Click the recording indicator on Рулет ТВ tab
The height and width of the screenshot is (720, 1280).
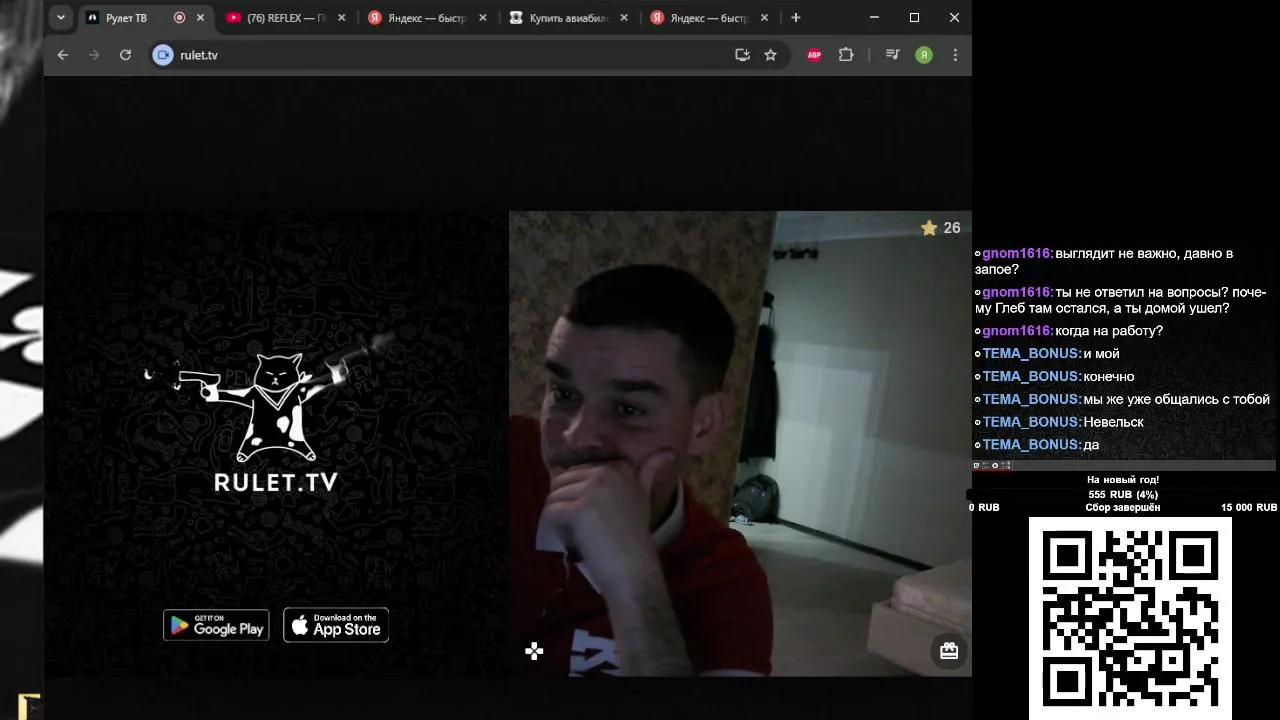(179, 18)
